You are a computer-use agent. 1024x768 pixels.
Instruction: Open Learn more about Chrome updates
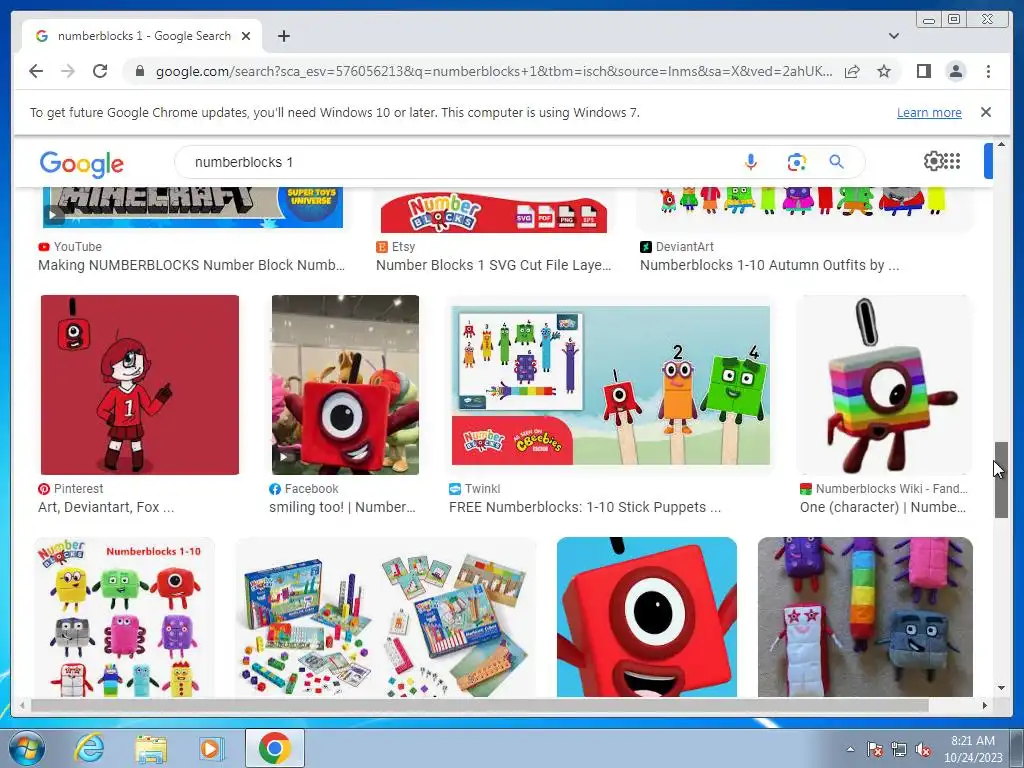[929, 112]
